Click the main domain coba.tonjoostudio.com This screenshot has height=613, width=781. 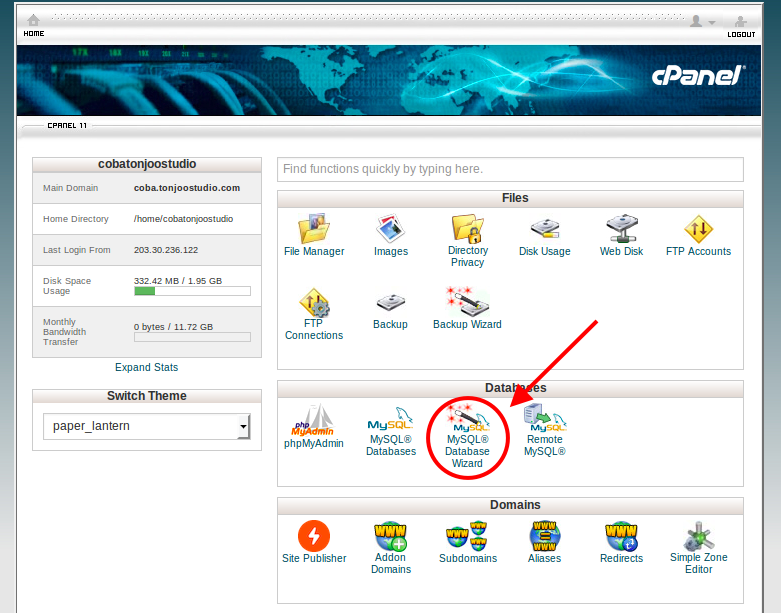(x=187, y=188)
